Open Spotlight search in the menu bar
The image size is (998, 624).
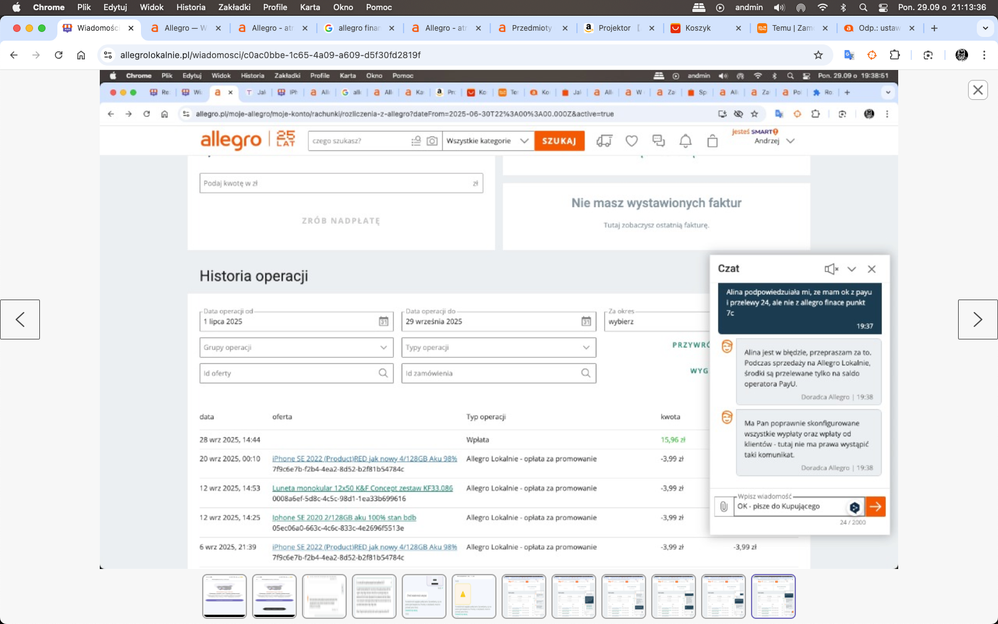click(863, 8)
